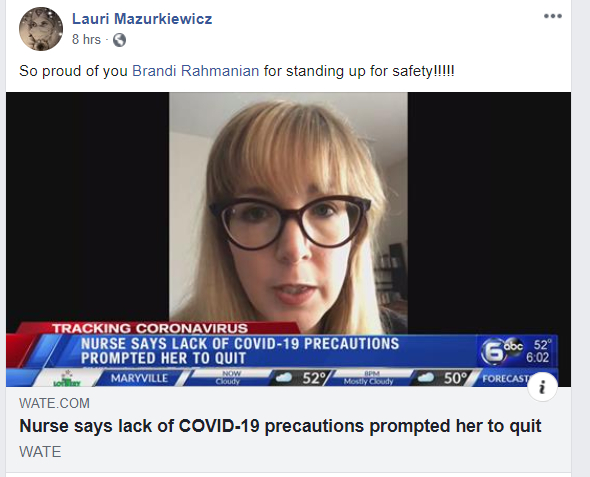Click the 6 abc station logo in the thumbnail
This screenshot has height=477, width=590.
502,351
